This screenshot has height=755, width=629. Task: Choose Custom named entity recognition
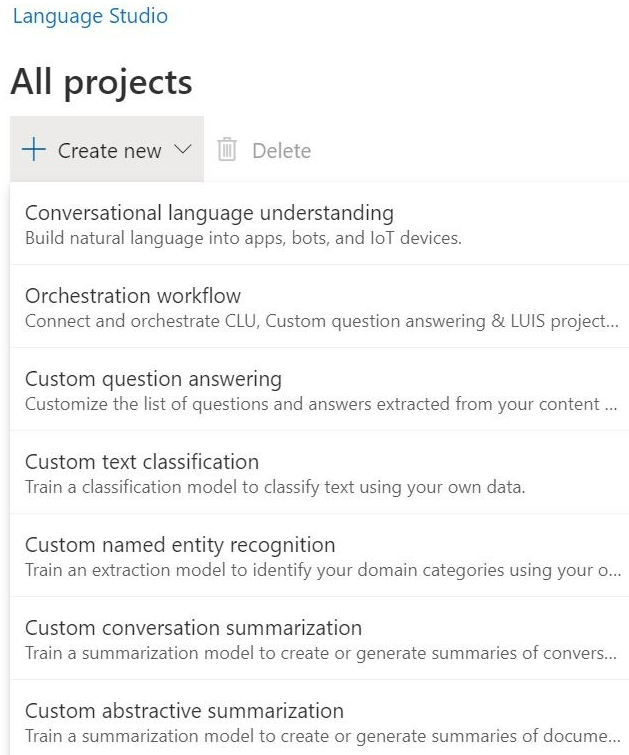tap(180, 545)
